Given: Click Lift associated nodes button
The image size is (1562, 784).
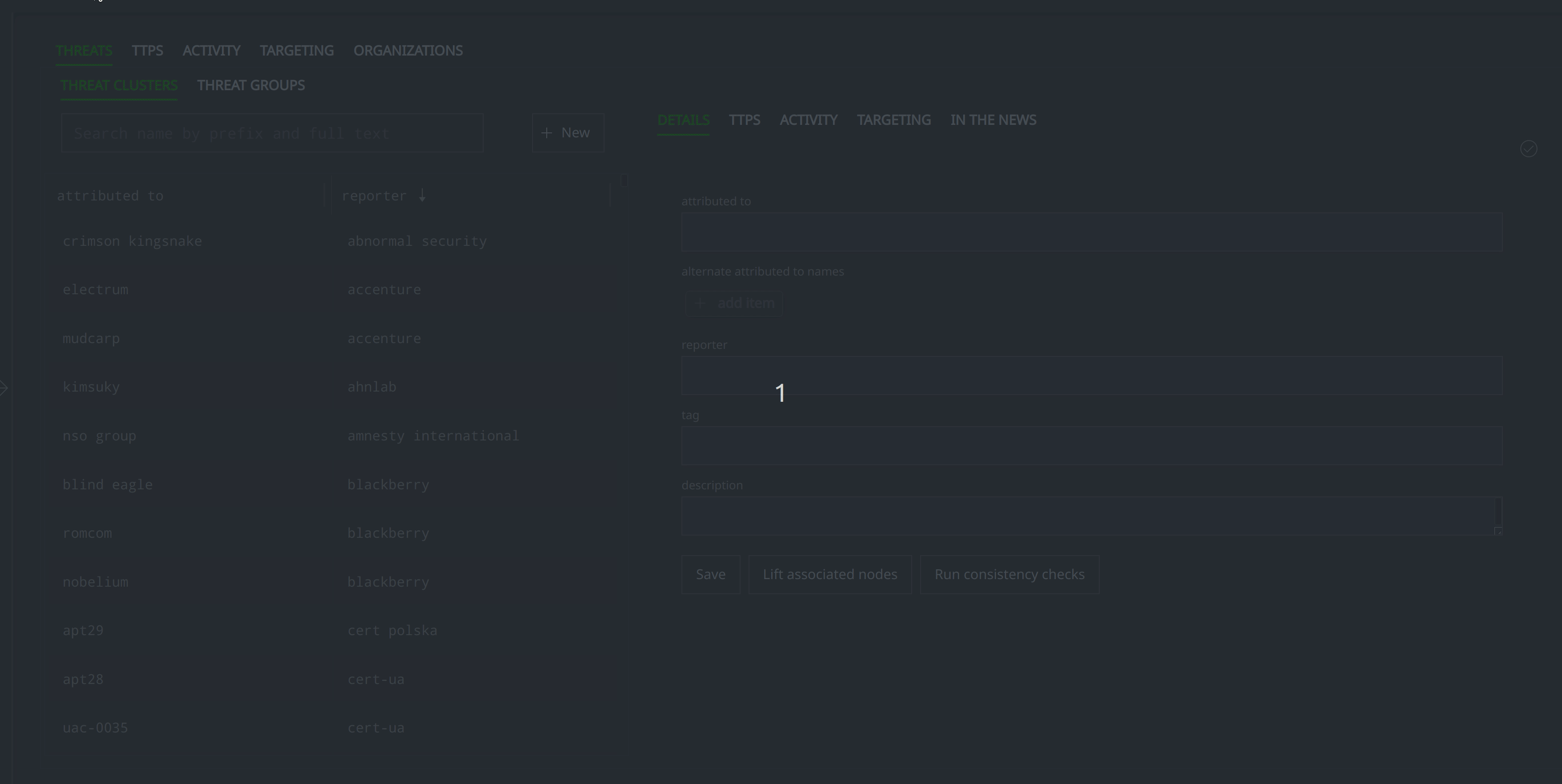Looking at the screenshot, I should 829,574.
